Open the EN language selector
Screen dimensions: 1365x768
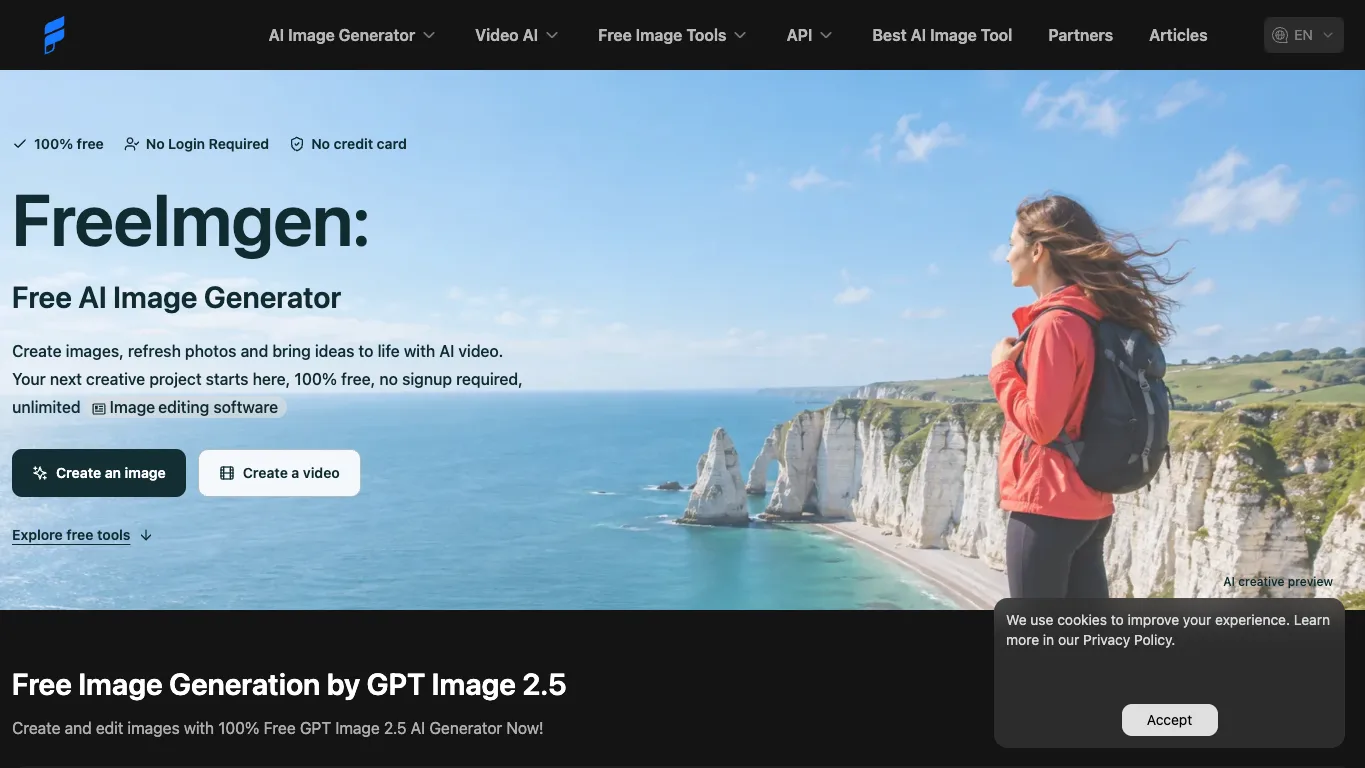tap(1303, 35)
